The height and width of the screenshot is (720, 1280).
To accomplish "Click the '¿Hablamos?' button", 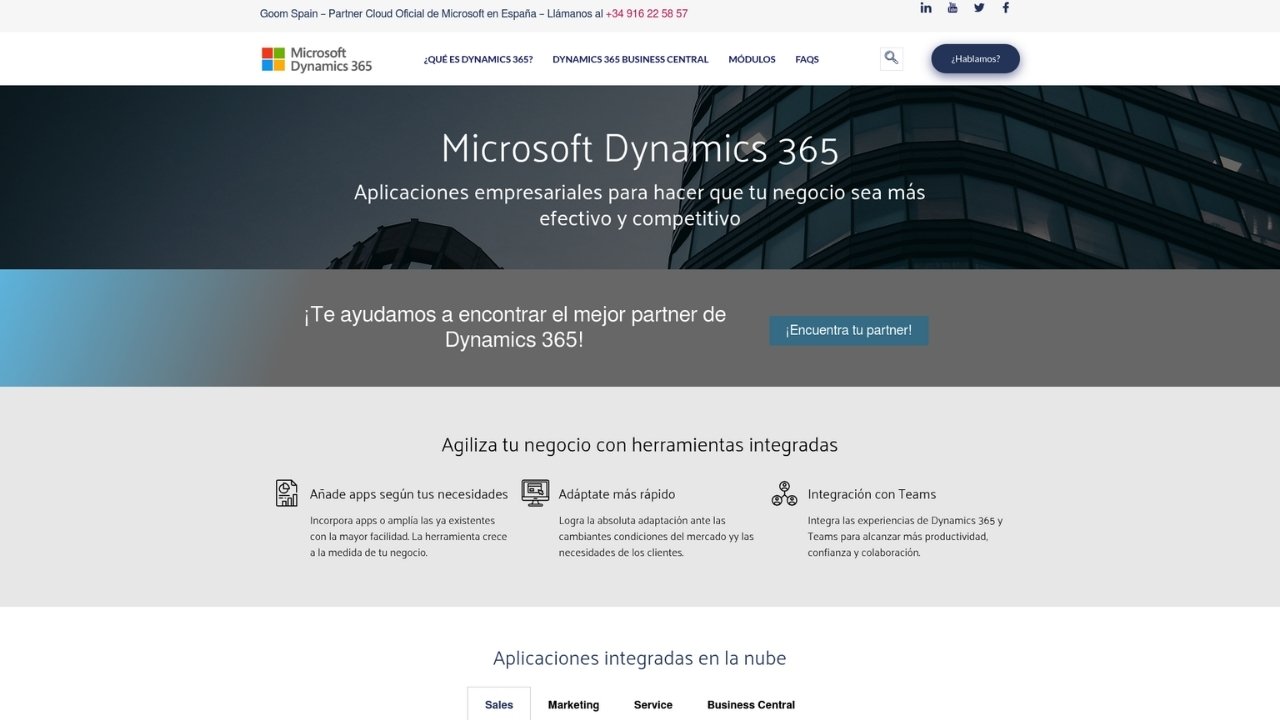I will click(975, 59).
